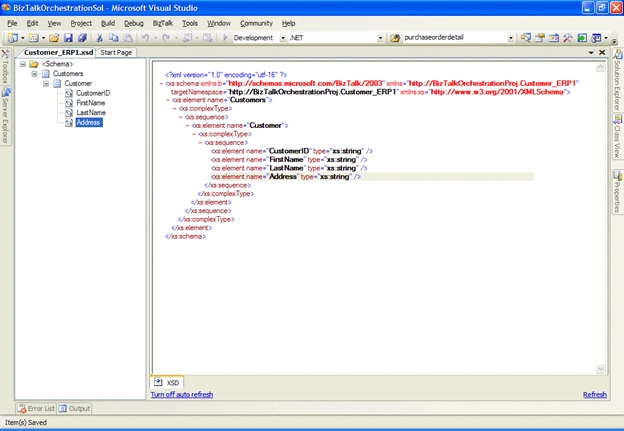This screenshot has width=624, height=431.
Task: Open the Toolbox side panel tab
Action: click(5, 66)
